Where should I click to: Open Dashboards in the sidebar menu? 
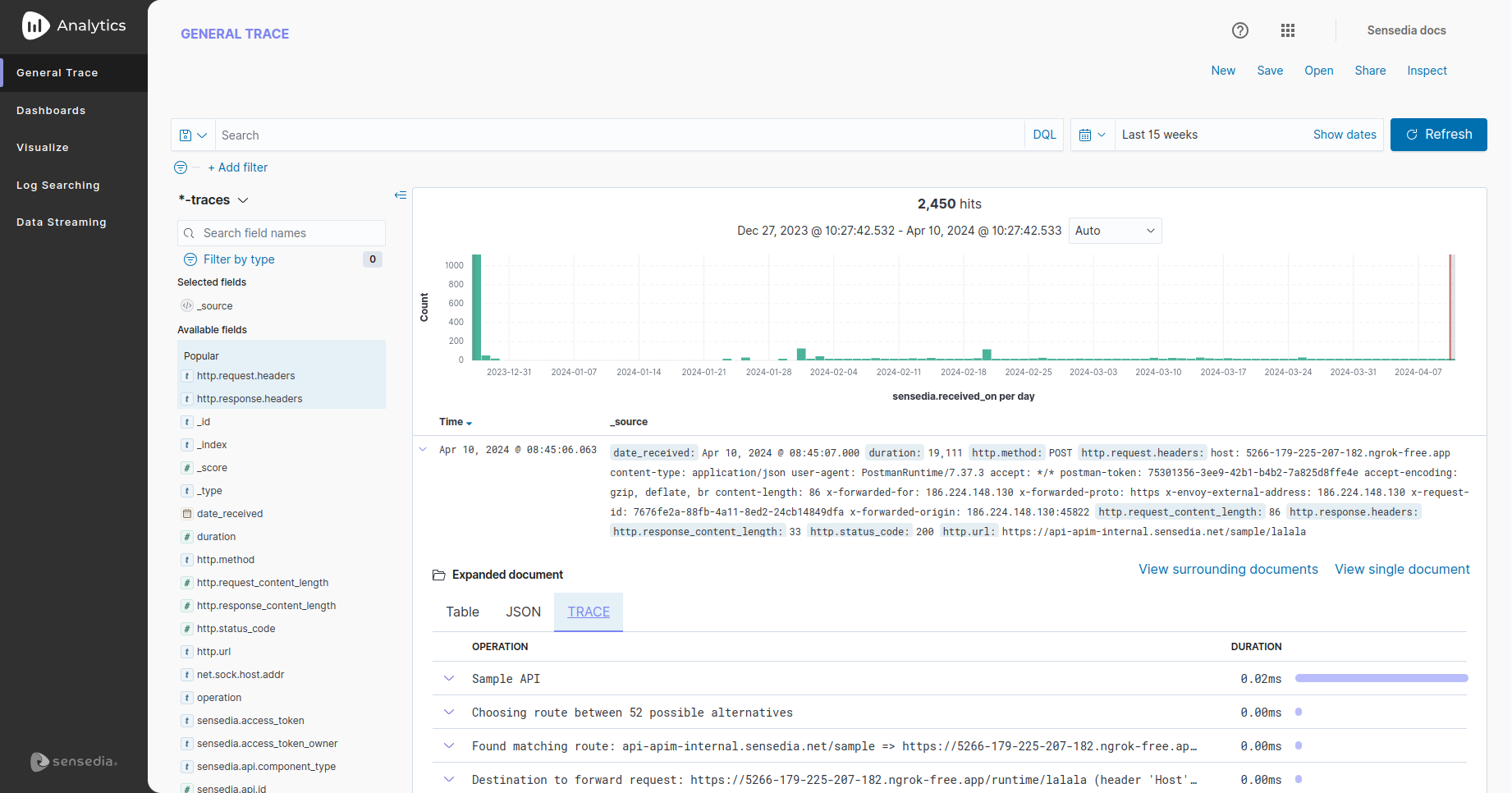(x=51, y=111)
